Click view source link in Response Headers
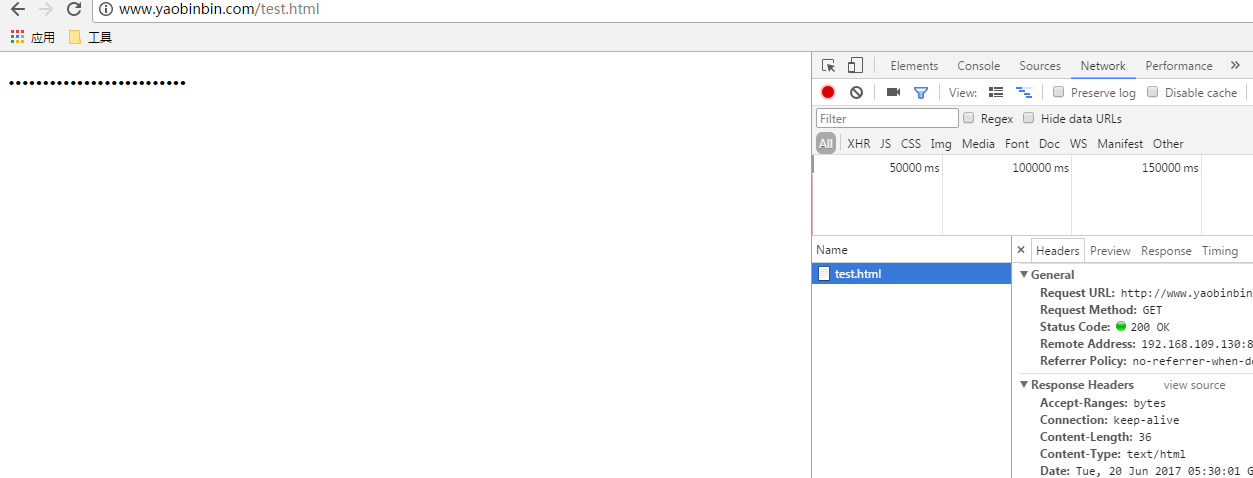This screenshot has width=1253, height=478. pos(1194,385)
